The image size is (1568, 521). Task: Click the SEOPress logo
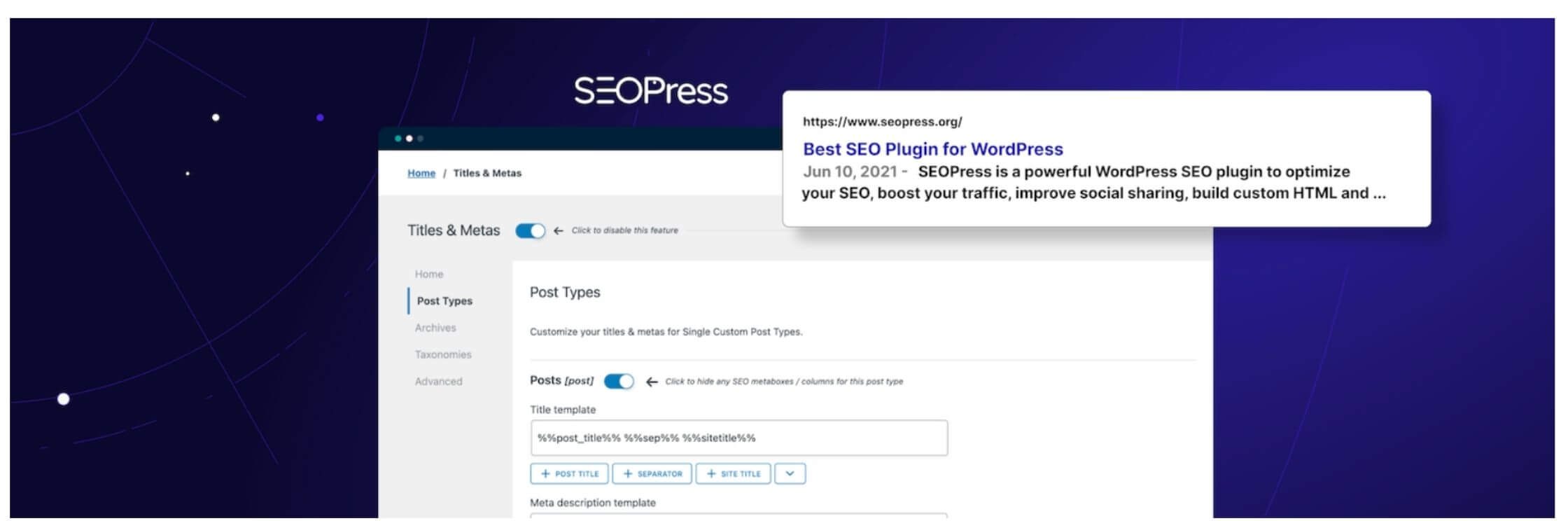[x=651, y=91]
